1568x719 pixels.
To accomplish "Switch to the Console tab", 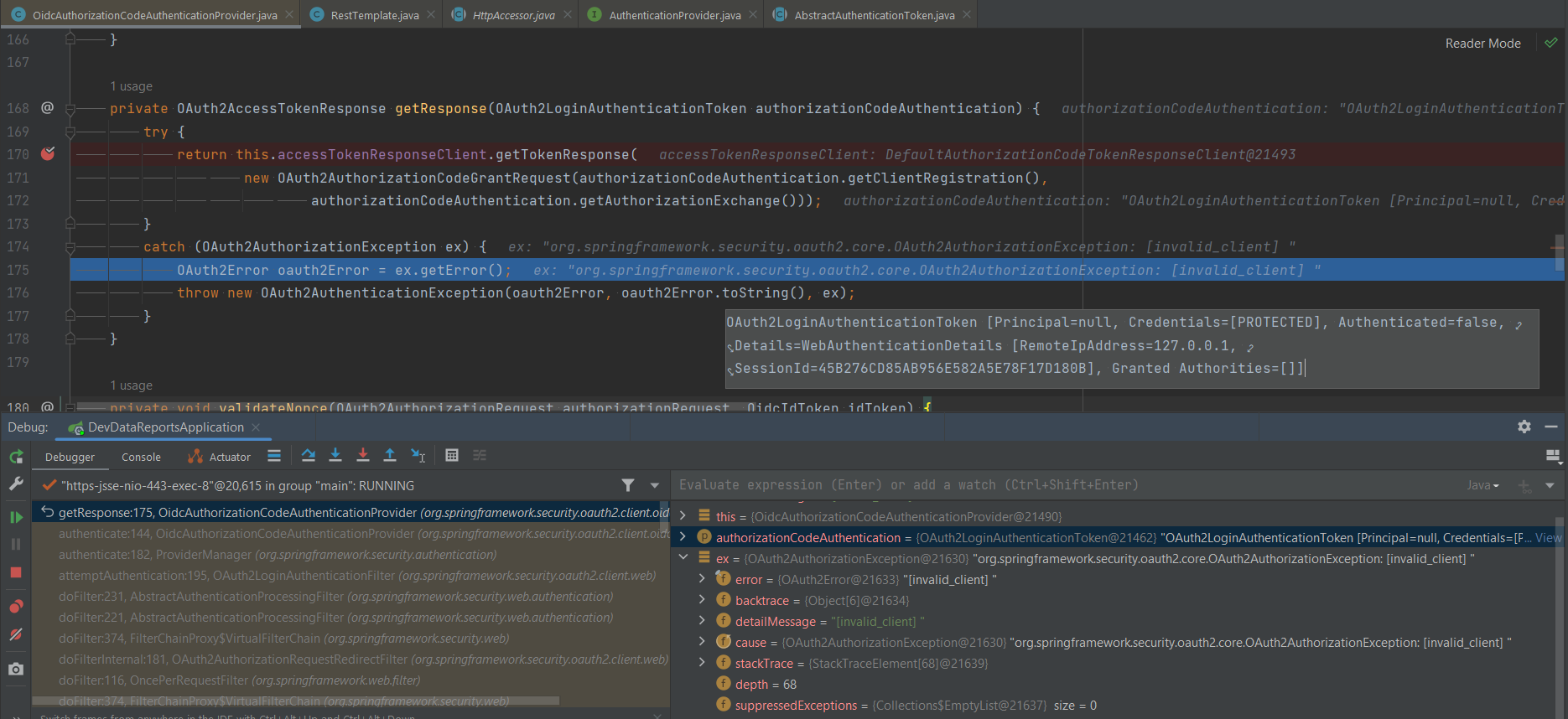I will (141, 457).
